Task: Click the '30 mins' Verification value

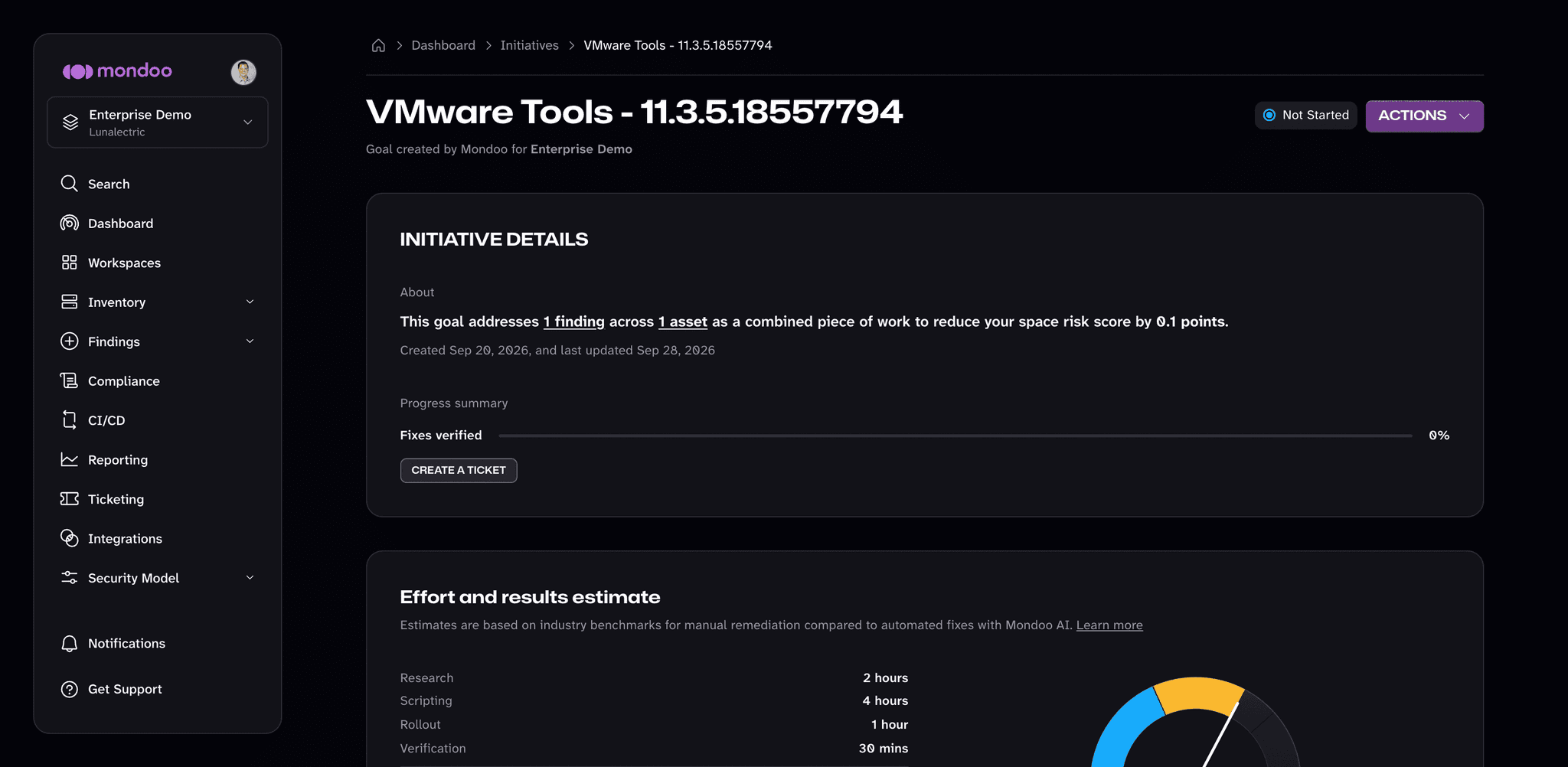Action: click(884, 748)
